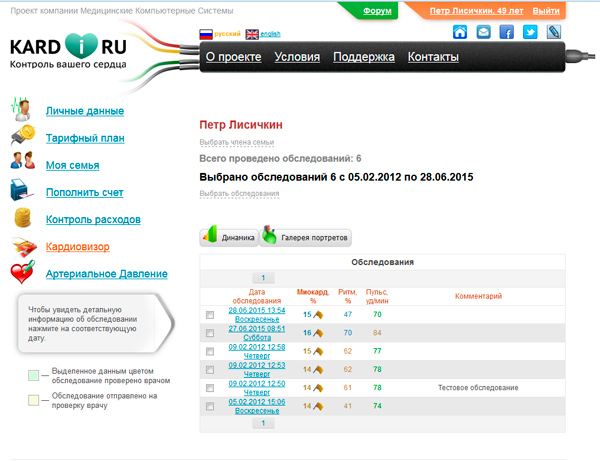Open the Условия menu item
Image resolution: width=600 pixels, height=461 pixels.
point(297,57)
